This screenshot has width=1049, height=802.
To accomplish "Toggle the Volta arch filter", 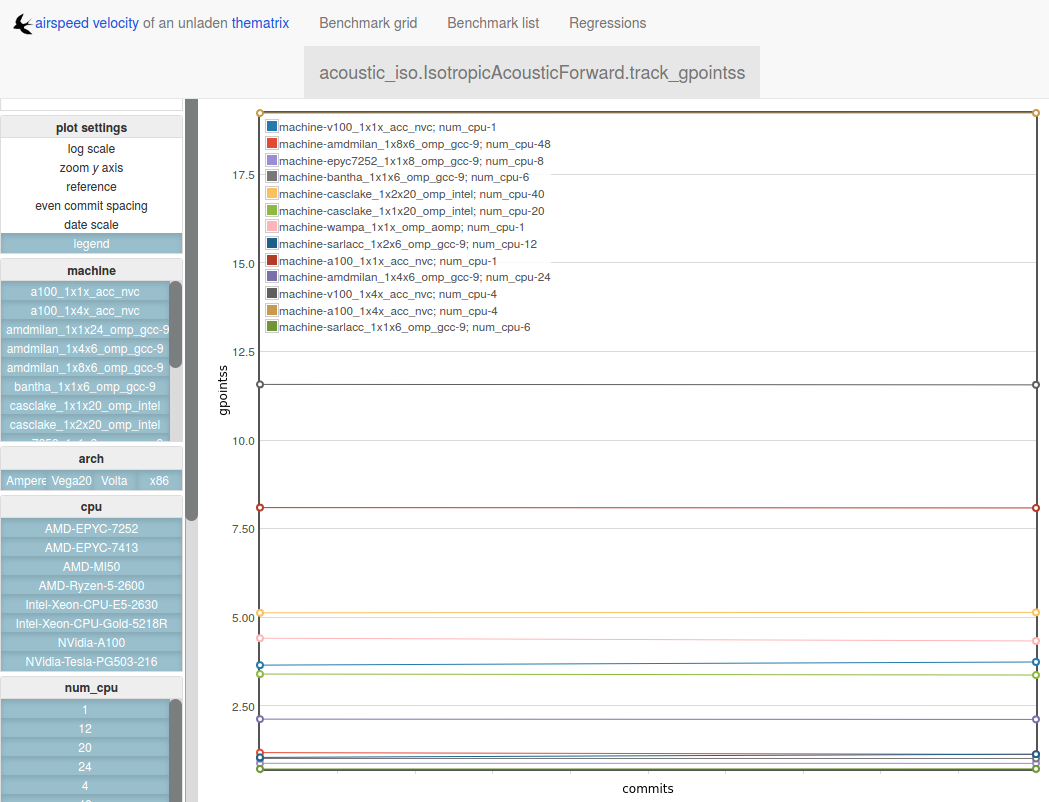I will pos(114,481).
